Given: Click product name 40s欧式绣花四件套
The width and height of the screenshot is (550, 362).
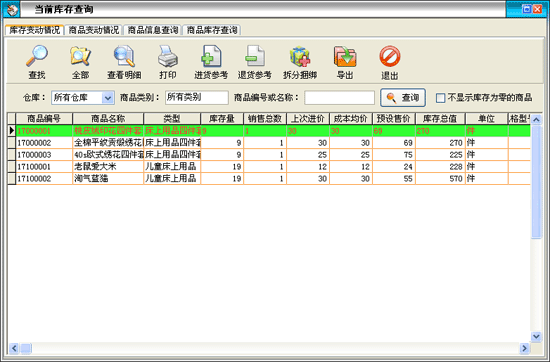Looking at the screenshot, I should pyautogui.click(x=108, y=155).
